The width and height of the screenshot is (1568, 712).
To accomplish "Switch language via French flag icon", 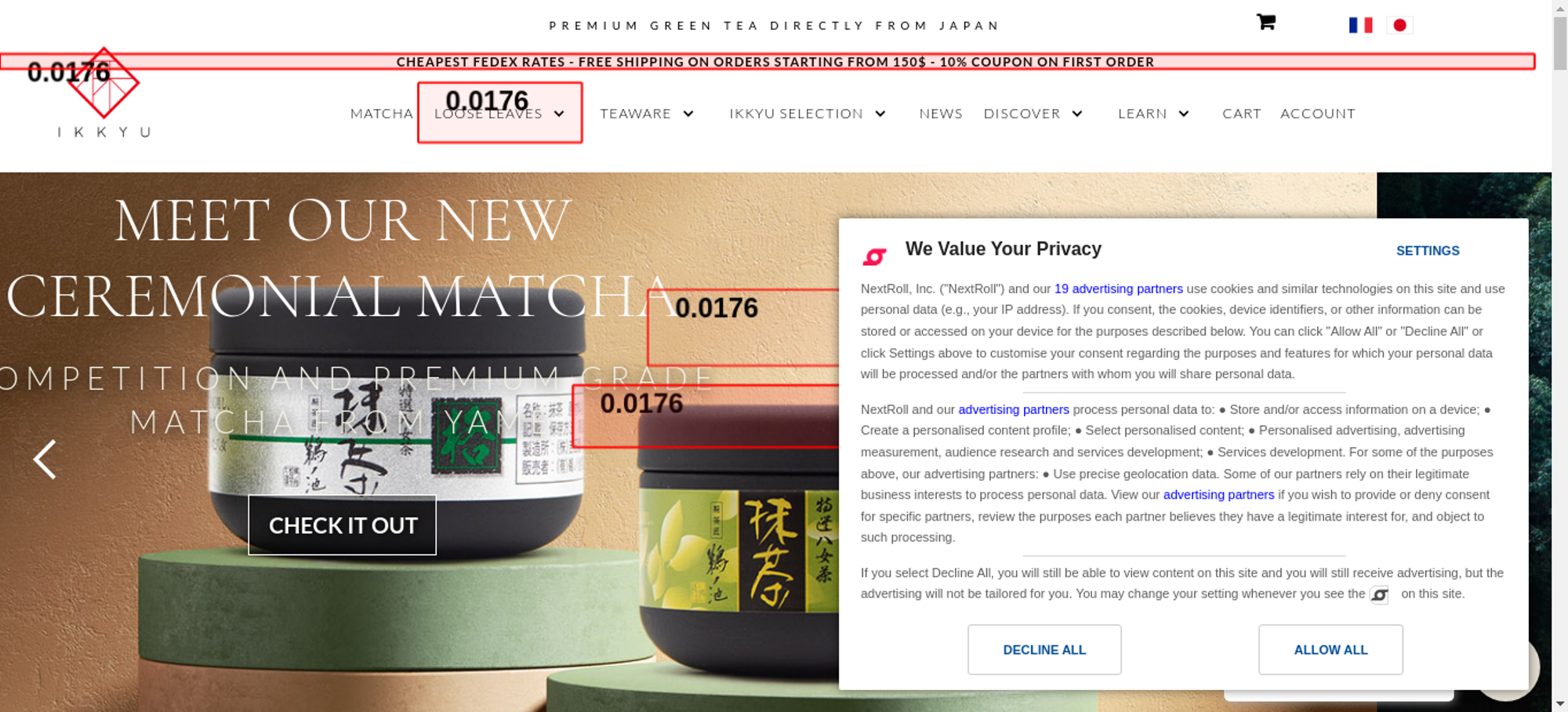I will tap(1360, 25).
